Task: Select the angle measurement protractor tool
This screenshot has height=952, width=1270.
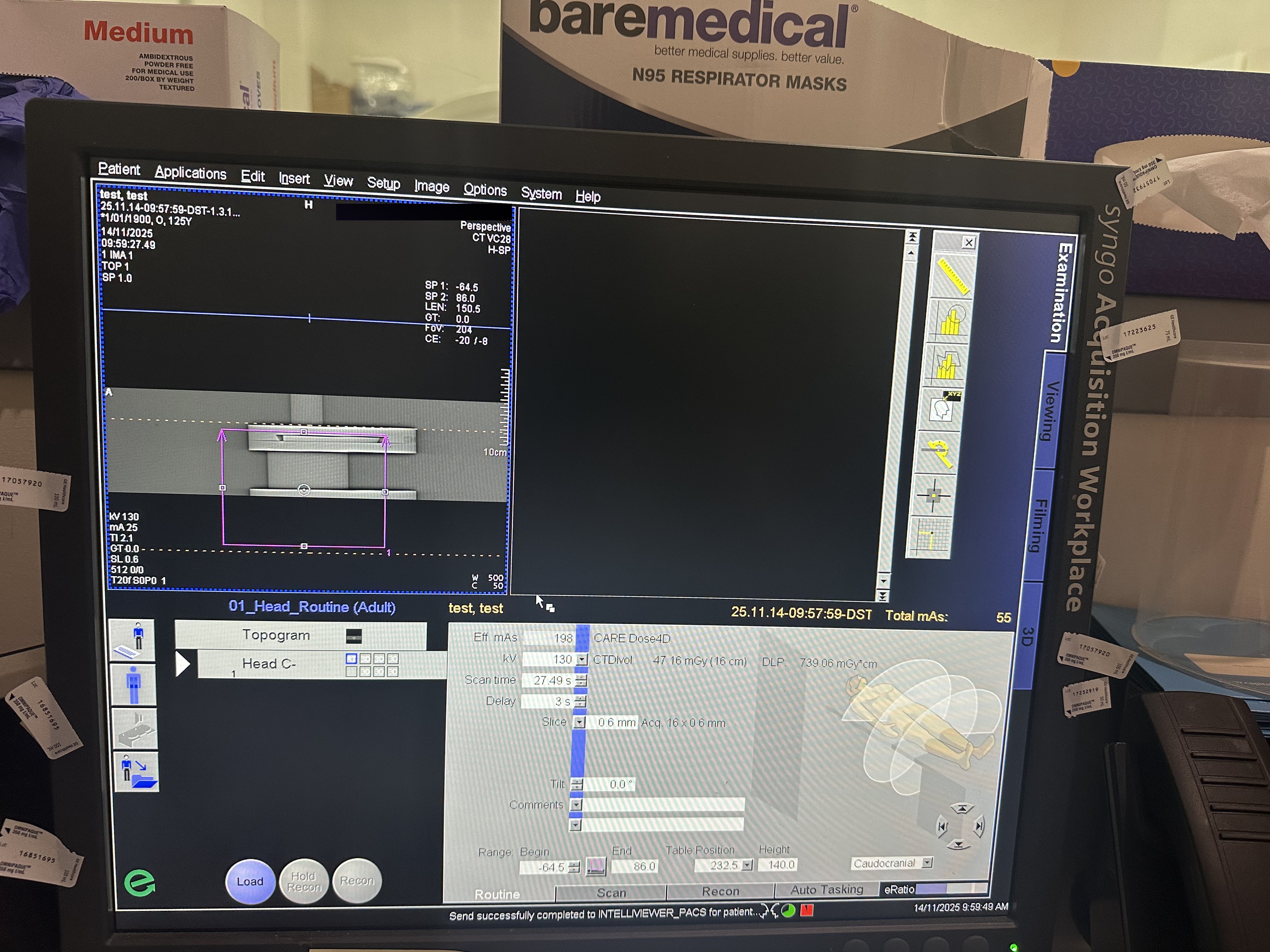Action: click(939, 453)
